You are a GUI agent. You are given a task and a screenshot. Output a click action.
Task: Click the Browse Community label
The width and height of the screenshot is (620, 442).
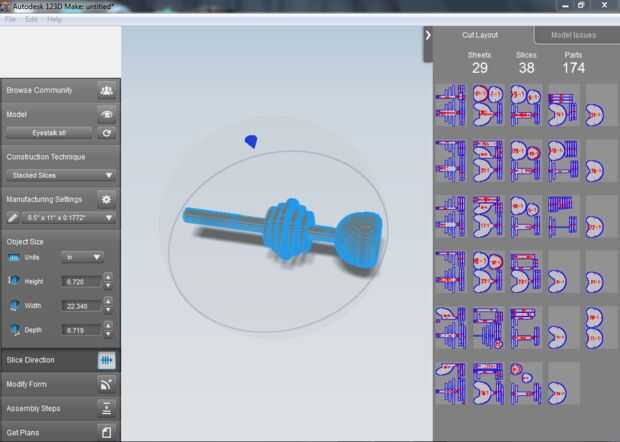tap(39, 91)
